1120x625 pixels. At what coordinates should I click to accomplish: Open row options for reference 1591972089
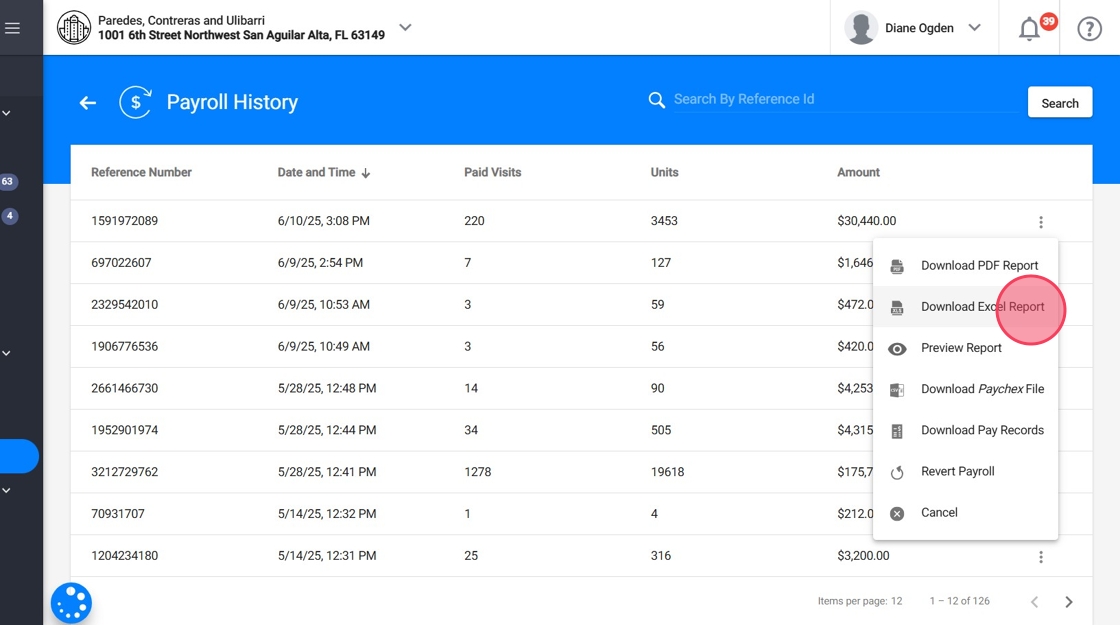point(1041,222)
